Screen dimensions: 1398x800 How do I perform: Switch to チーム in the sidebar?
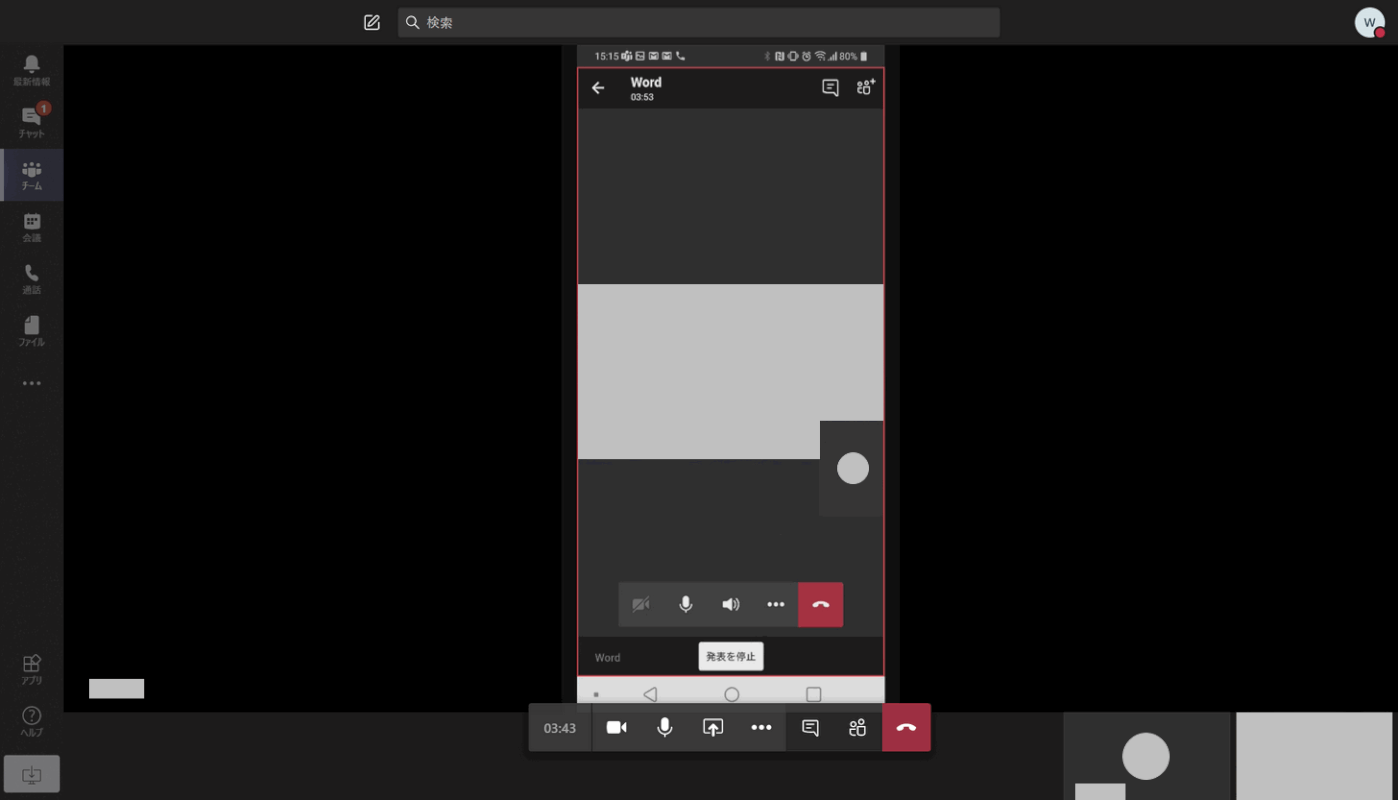[x=31, y=172]
